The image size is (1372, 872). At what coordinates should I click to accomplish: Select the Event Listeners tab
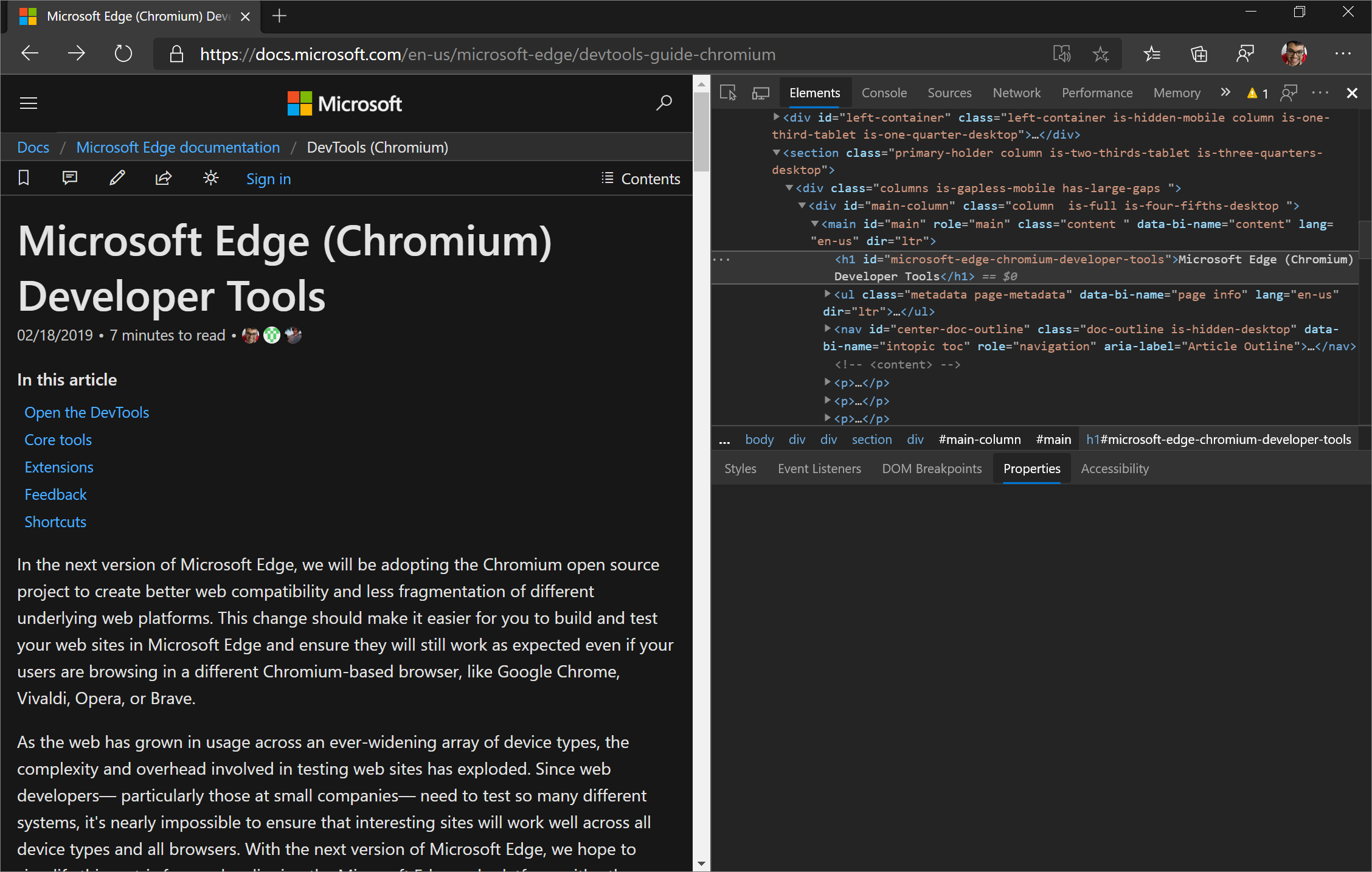[820, 468]
